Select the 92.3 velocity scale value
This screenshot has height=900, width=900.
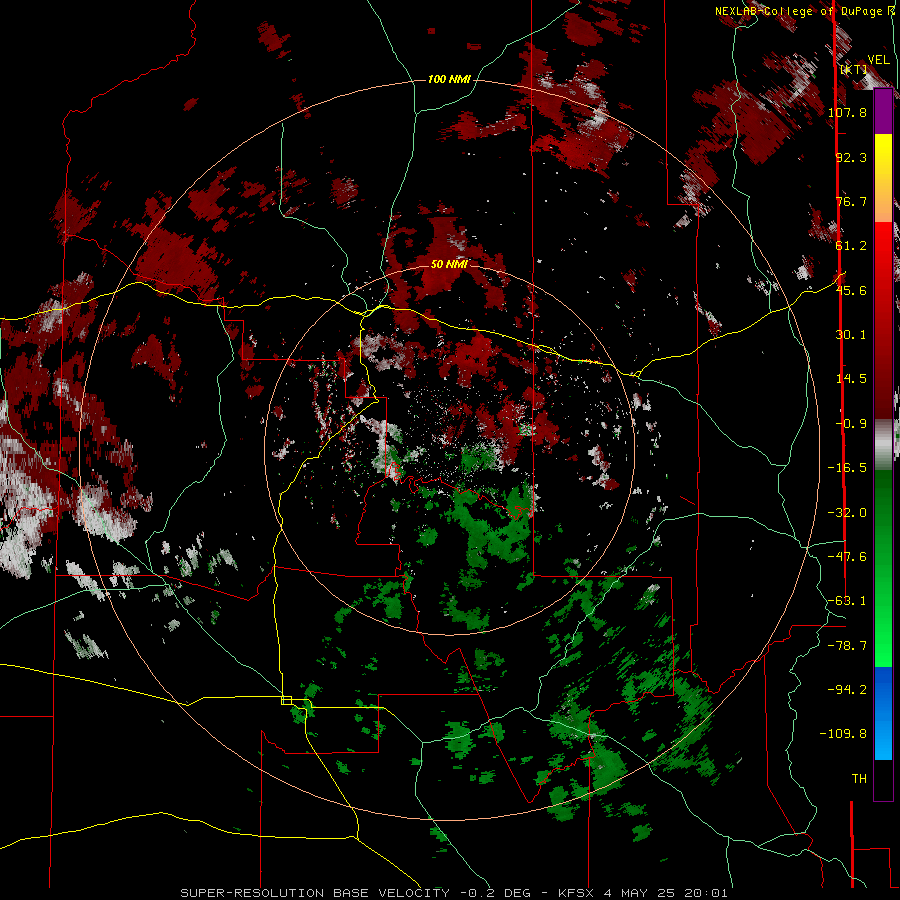pos(851,157)
